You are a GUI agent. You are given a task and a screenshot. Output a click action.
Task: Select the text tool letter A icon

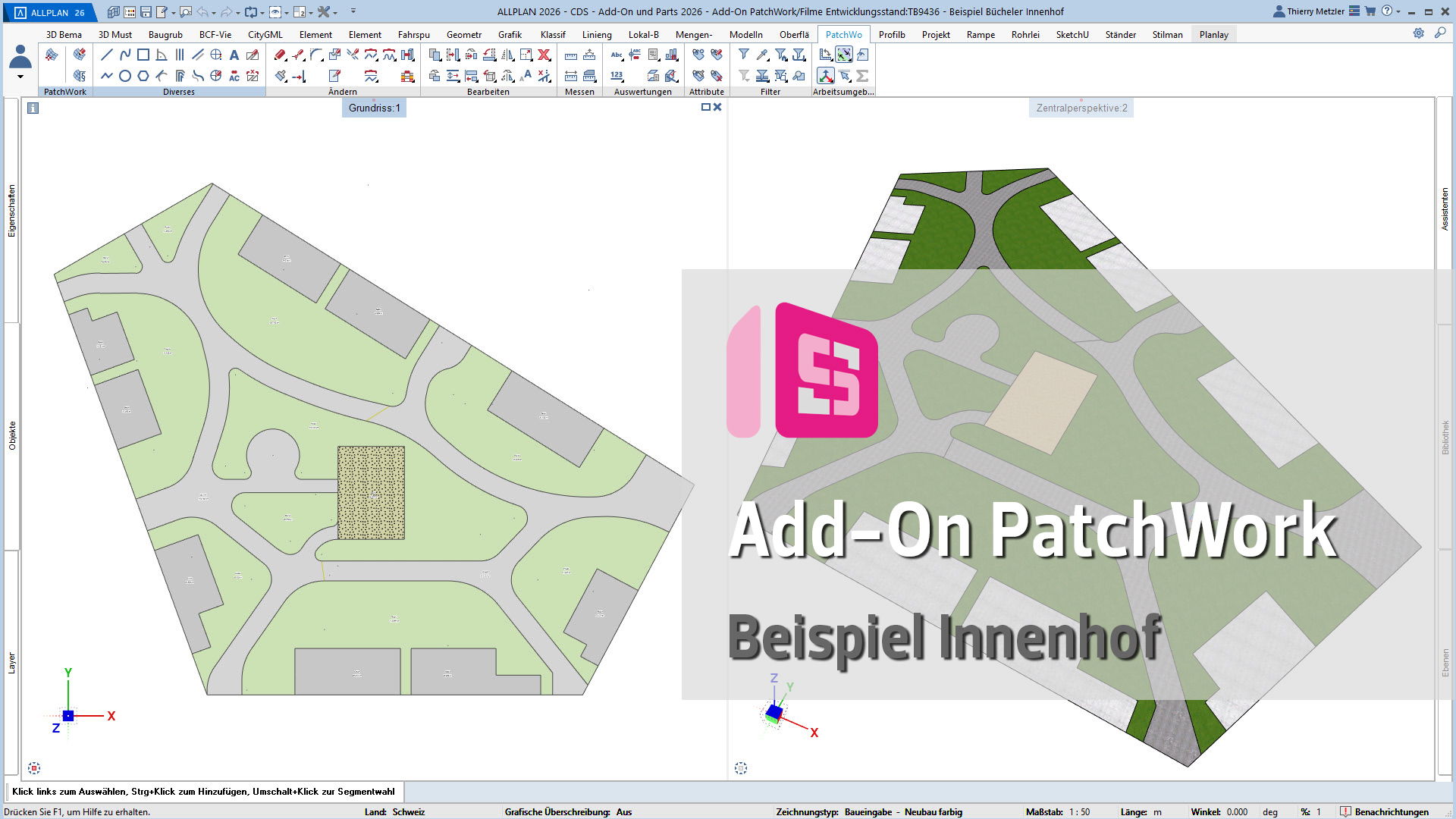pyautogui.click(x=234, y=55)
